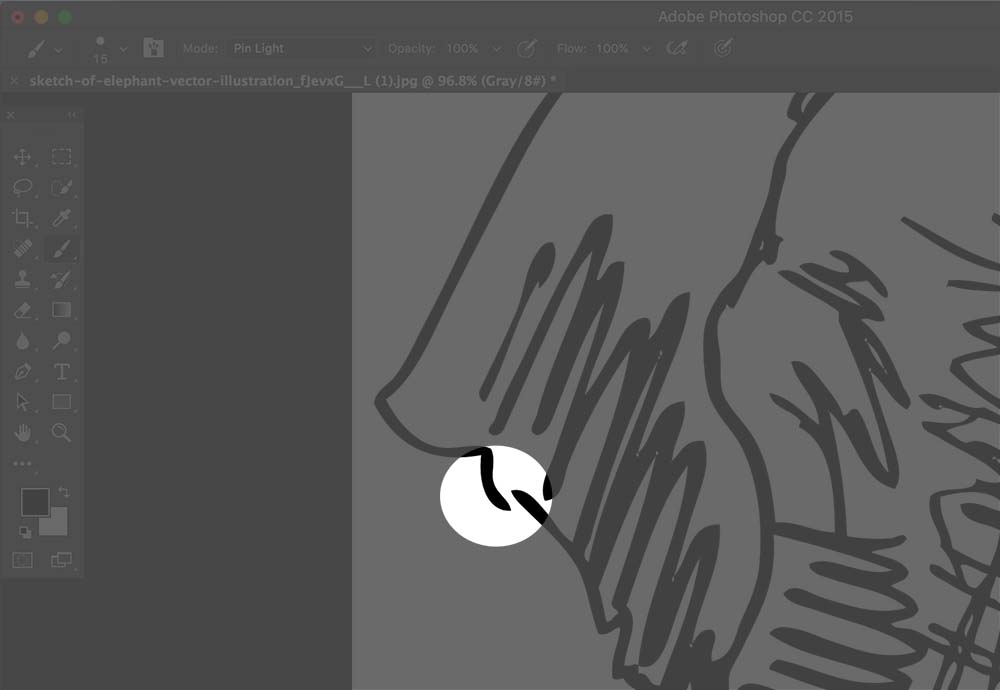Enable airbrush-style build-up effects
This screenshot has width=1000, height=690.
[677, 48]
